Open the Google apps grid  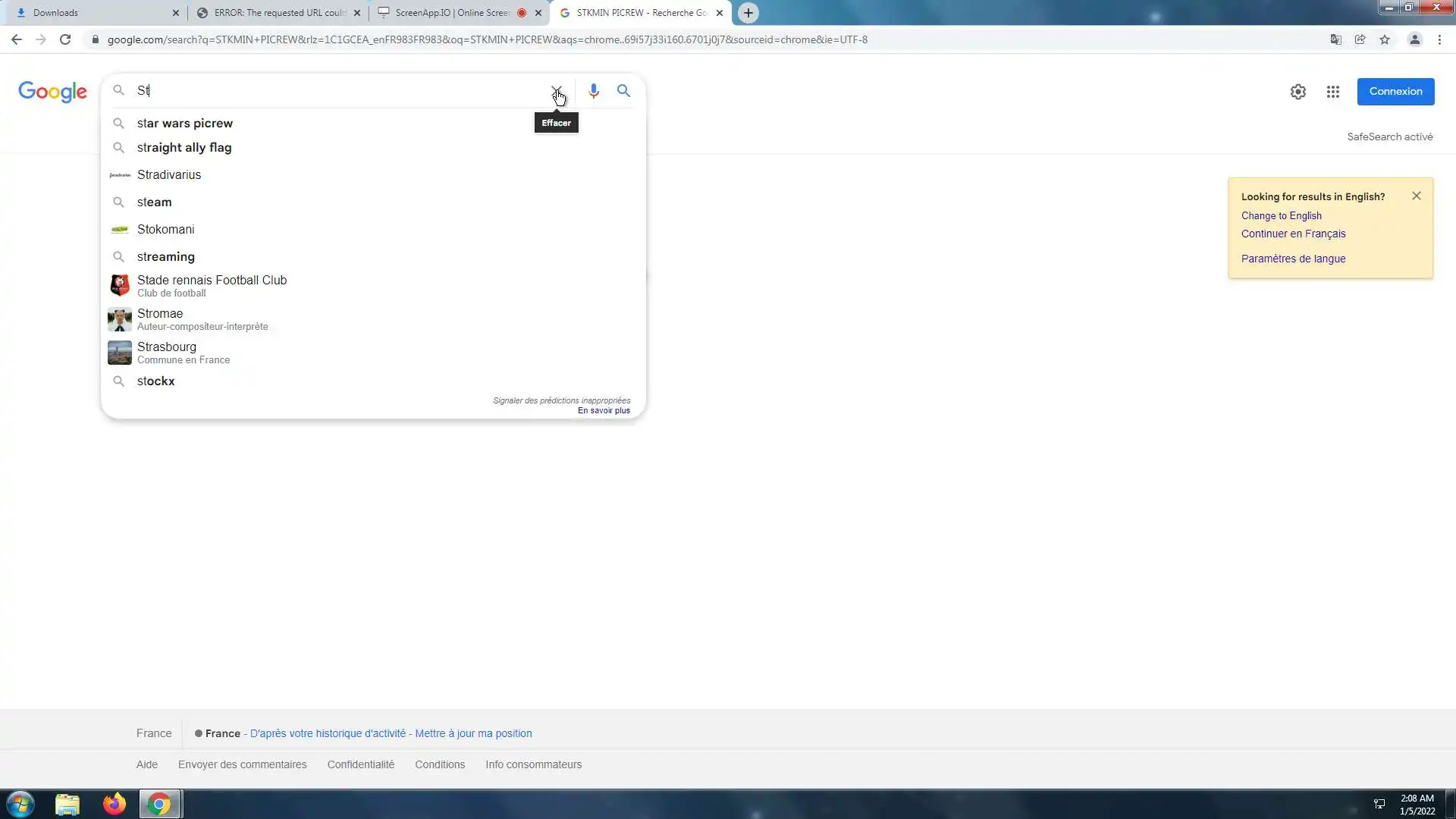1332,92
